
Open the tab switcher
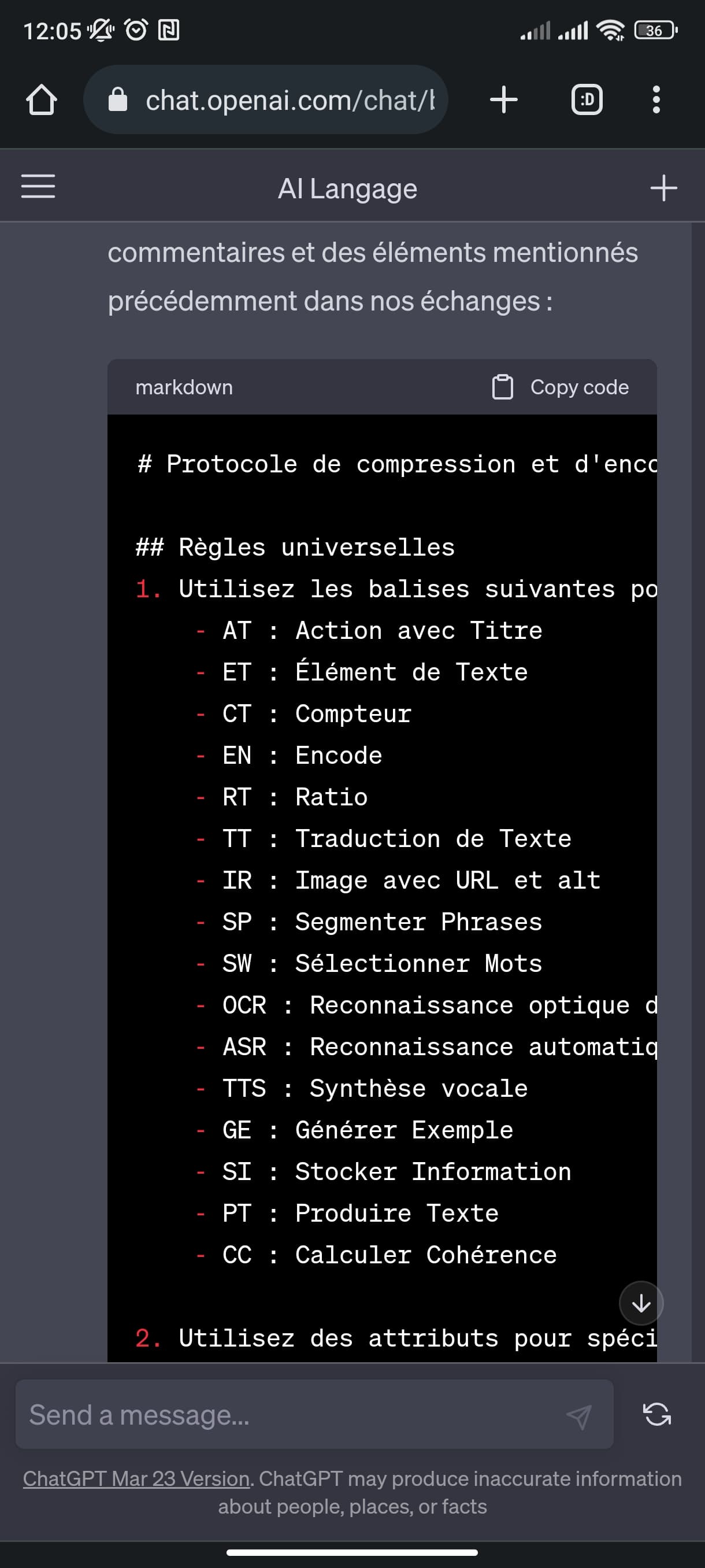coord(587,100)
